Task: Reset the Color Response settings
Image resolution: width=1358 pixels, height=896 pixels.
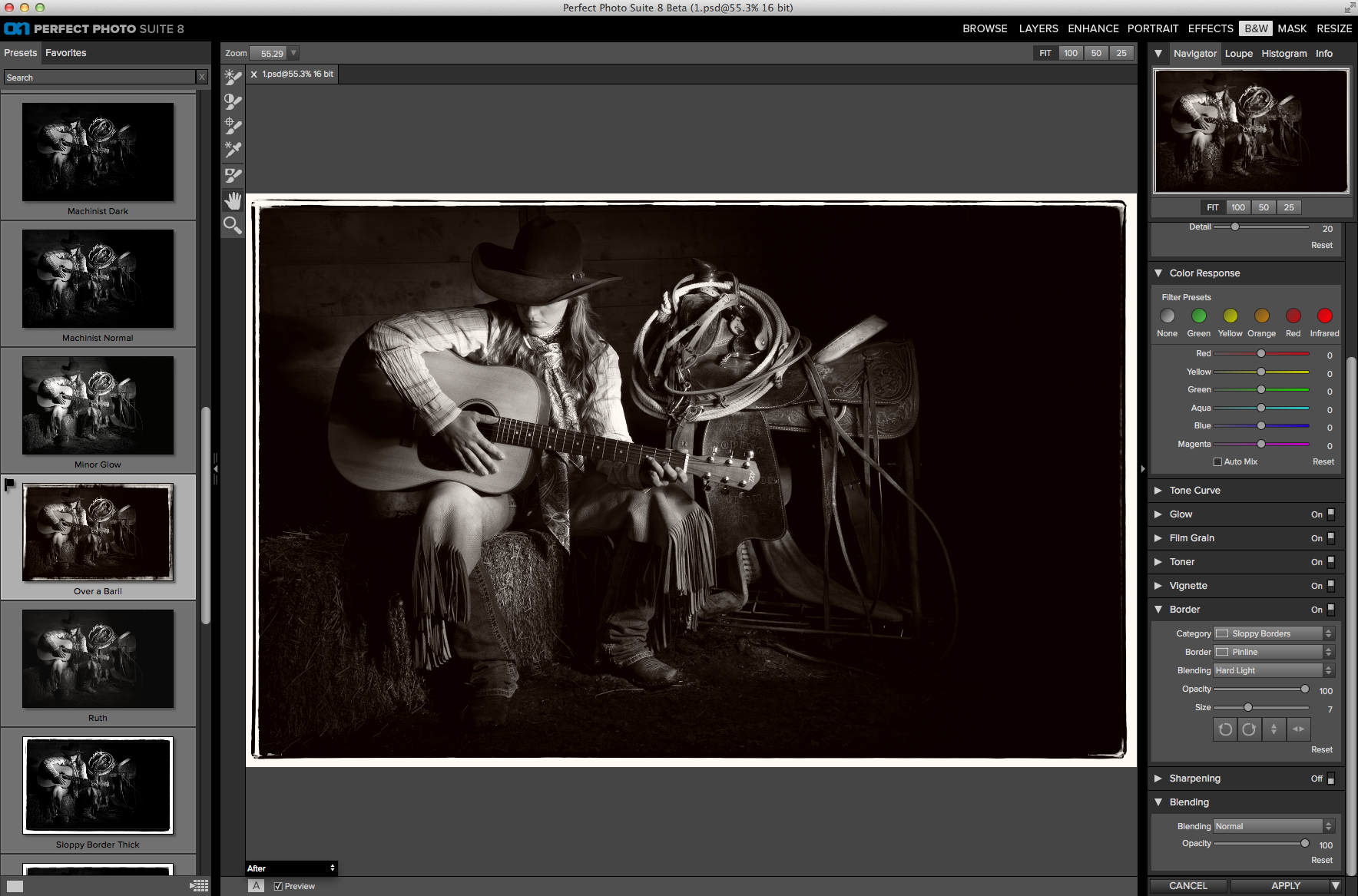Action: [x=1323, y=462]
